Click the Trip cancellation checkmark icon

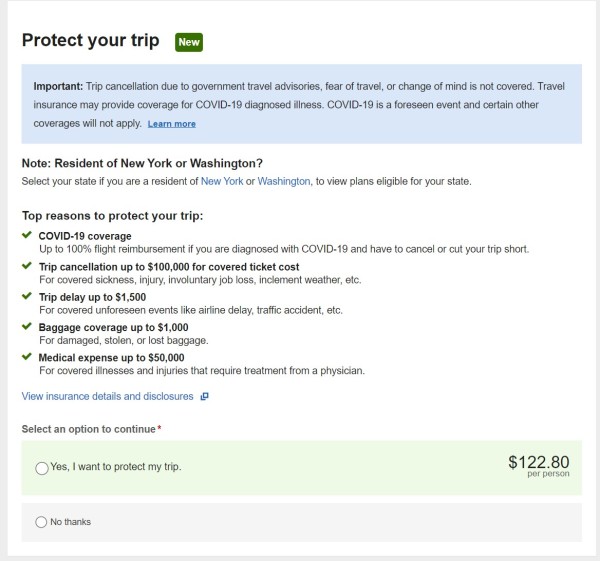27,267
